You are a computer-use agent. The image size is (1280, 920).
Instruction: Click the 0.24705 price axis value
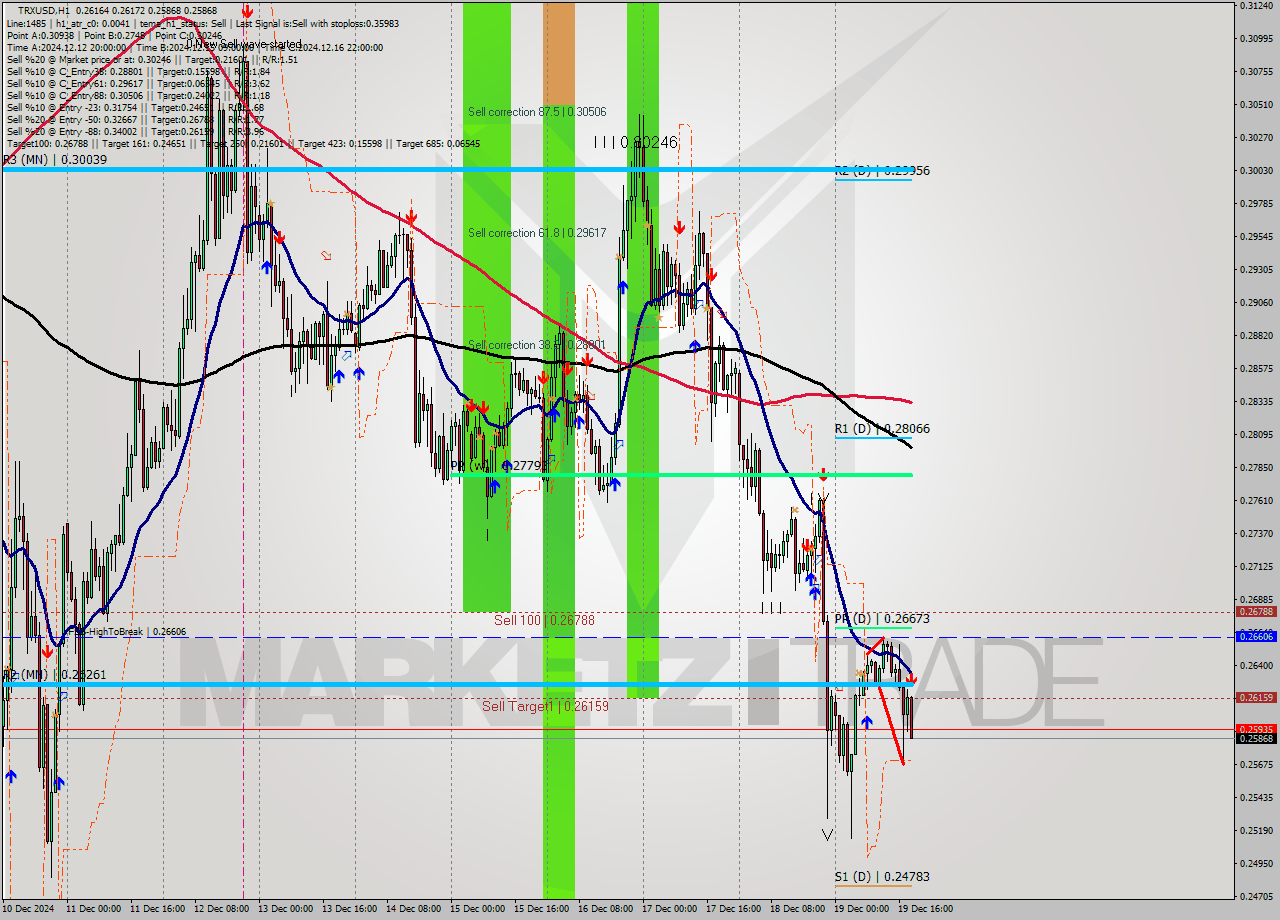[x=1256, y=897]
